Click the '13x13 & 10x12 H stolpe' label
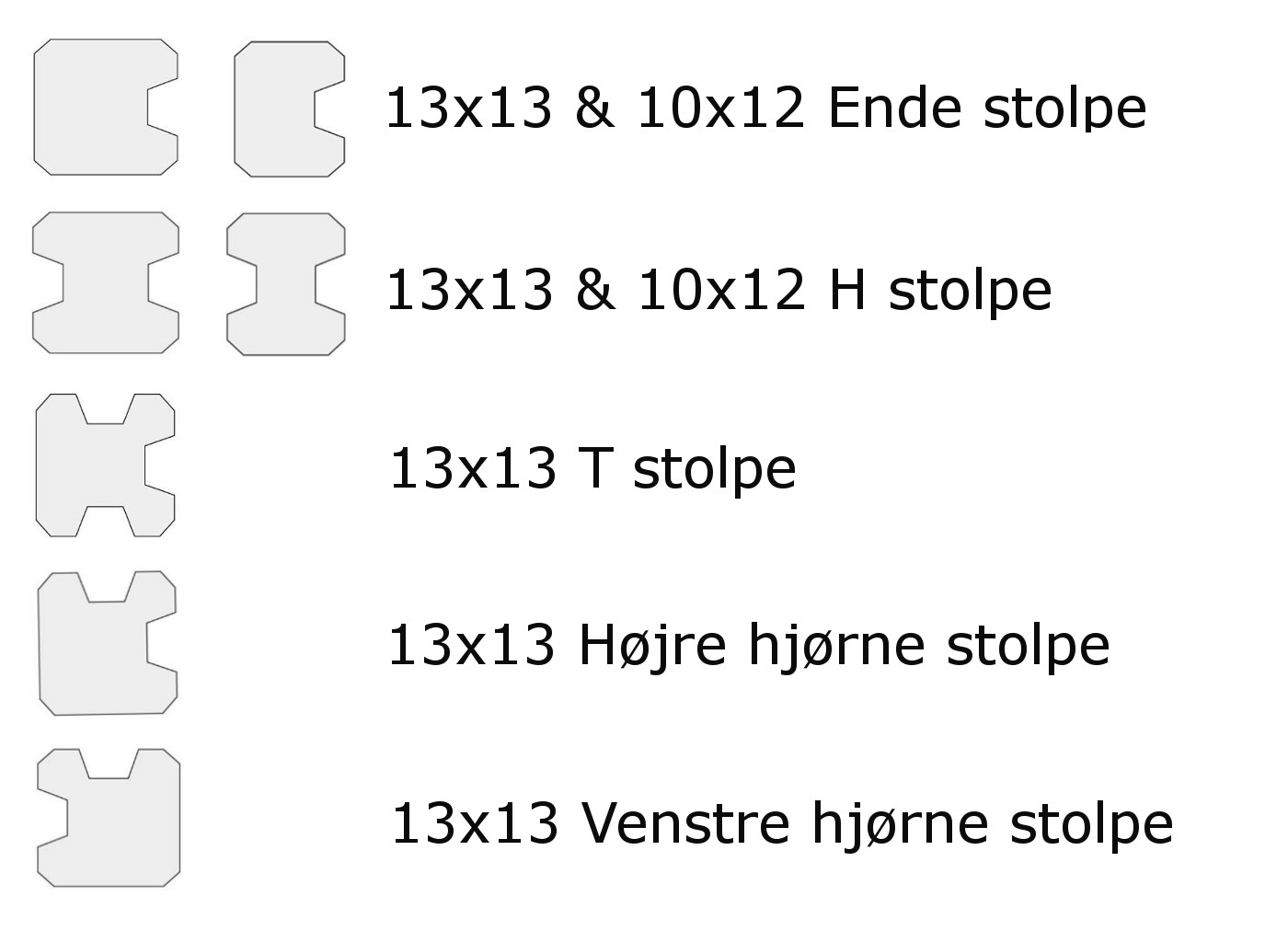The height and width of the screenshot is (942, 1288). tap(719, 290)
